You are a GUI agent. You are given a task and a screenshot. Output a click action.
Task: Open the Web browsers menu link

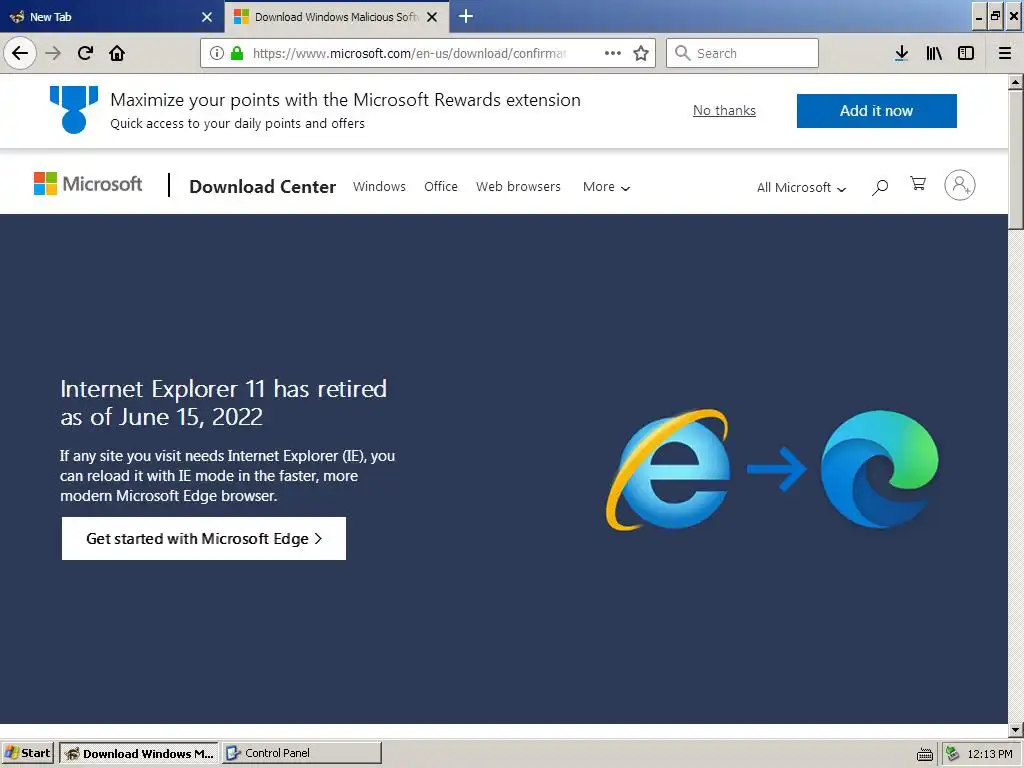(519, 187)
